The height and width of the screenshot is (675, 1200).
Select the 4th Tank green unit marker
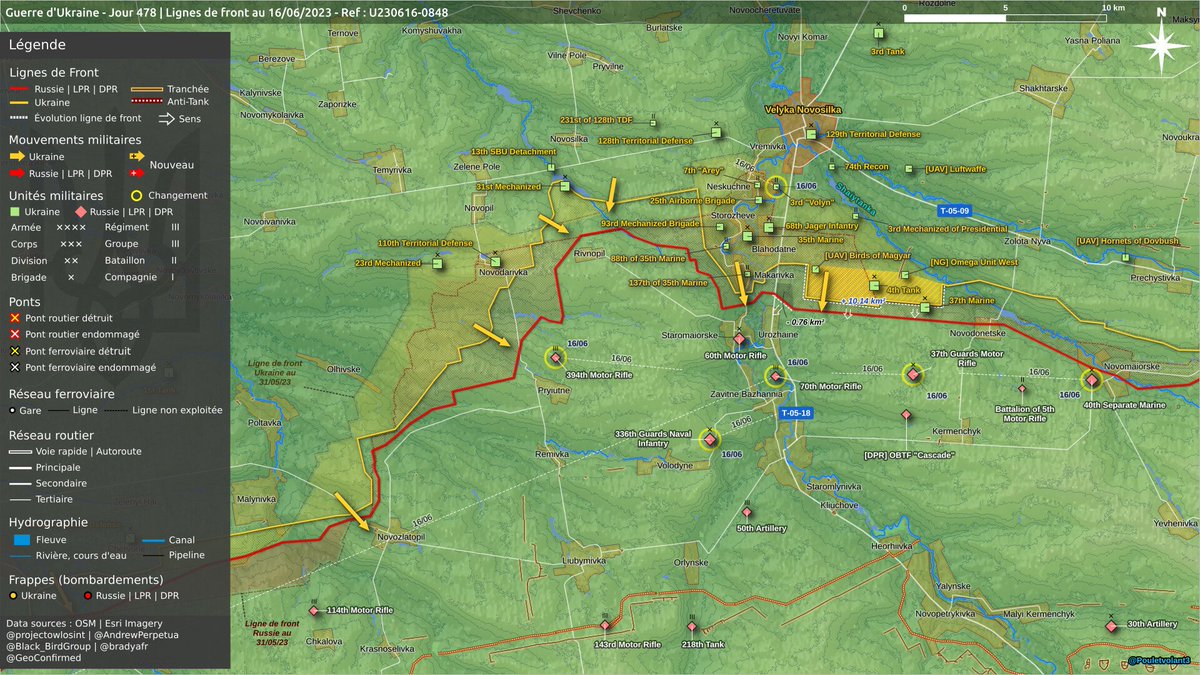(873, 287)
